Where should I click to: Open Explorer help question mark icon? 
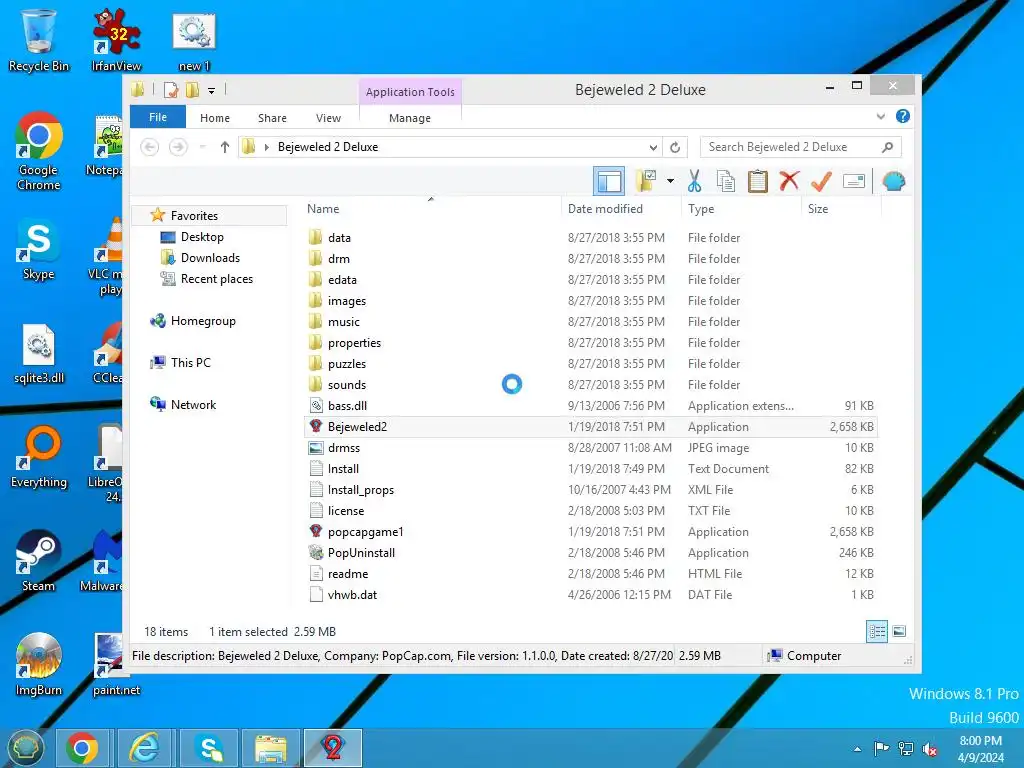[x=903, y=116]
